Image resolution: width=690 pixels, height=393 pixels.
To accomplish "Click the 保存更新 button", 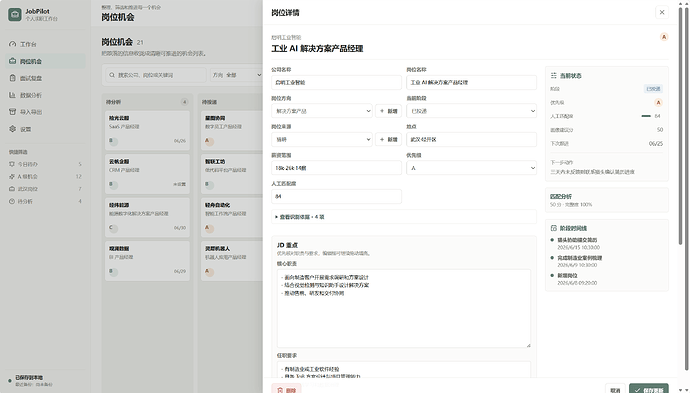I will (x=649, y=389).
